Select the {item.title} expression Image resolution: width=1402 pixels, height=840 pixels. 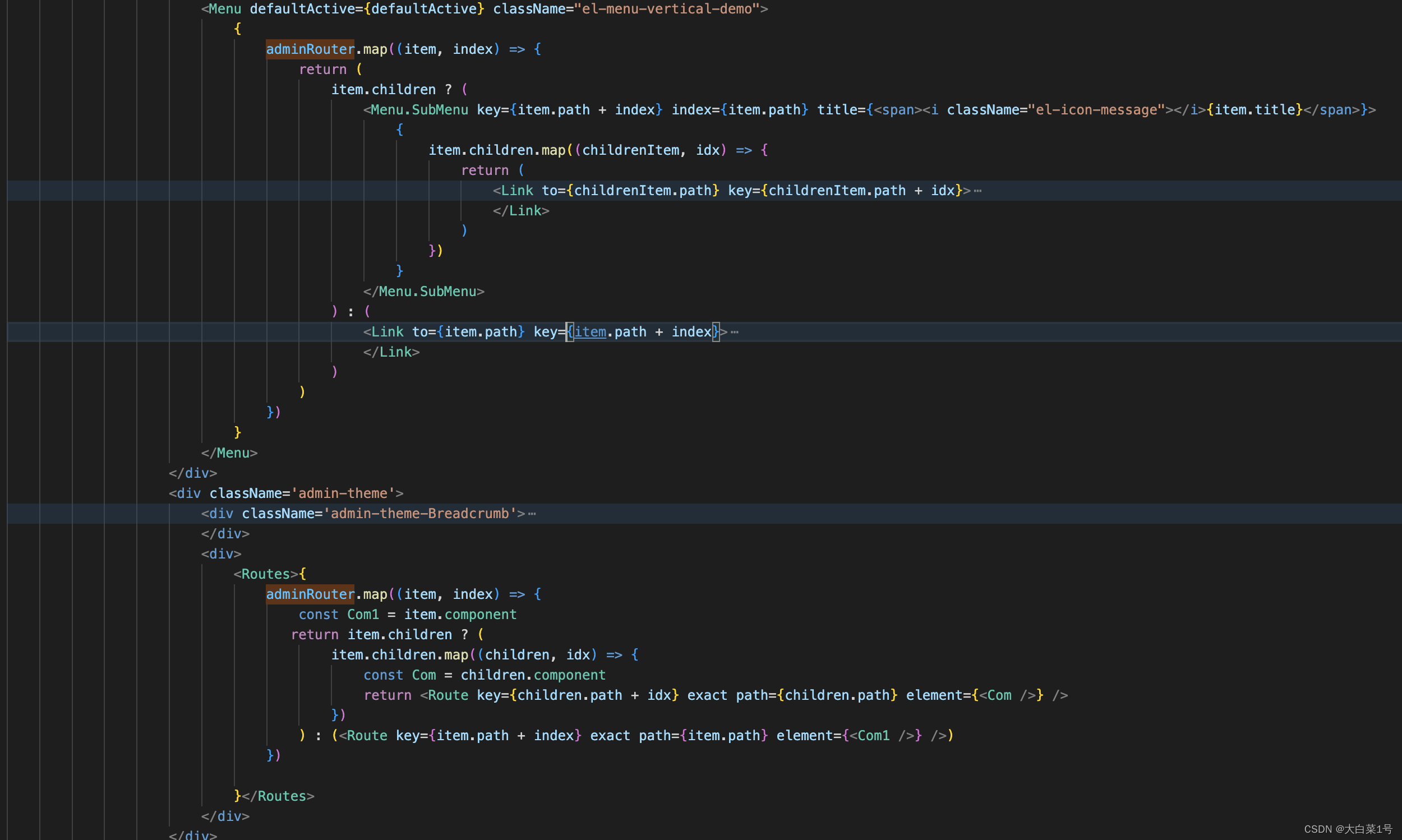click(1255, 110)
